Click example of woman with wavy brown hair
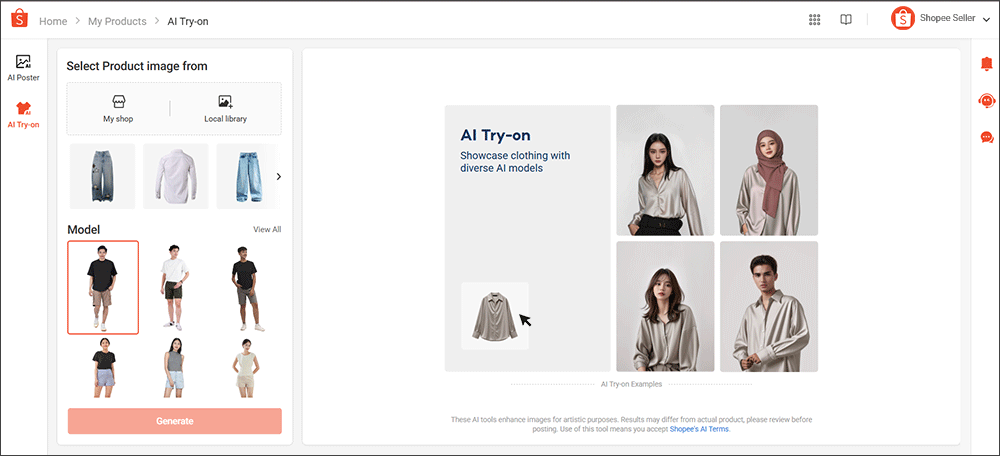This screenshot has height=456, width=1000. tap(665, 306)
